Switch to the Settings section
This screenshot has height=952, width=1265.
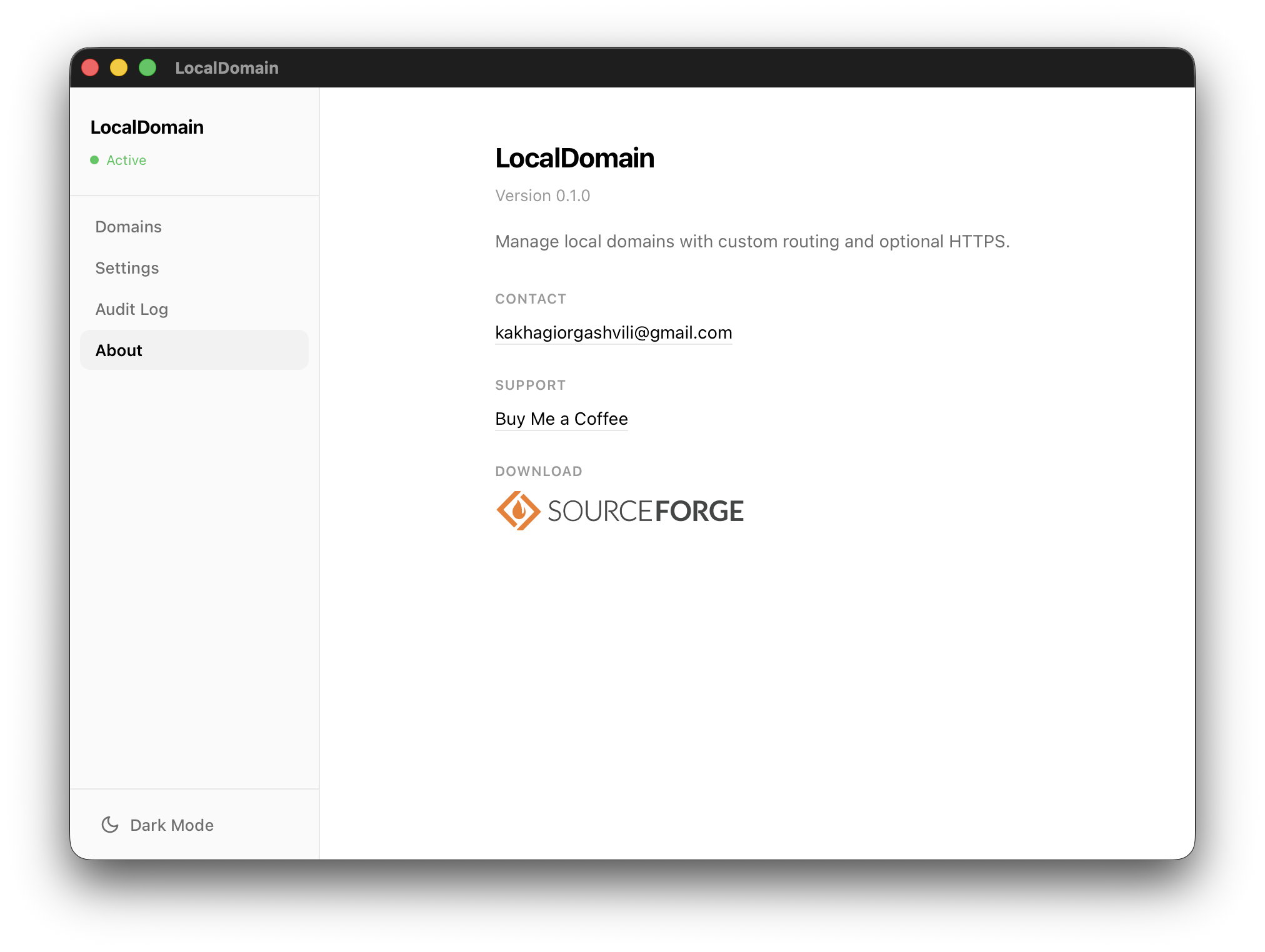(127, 267)
